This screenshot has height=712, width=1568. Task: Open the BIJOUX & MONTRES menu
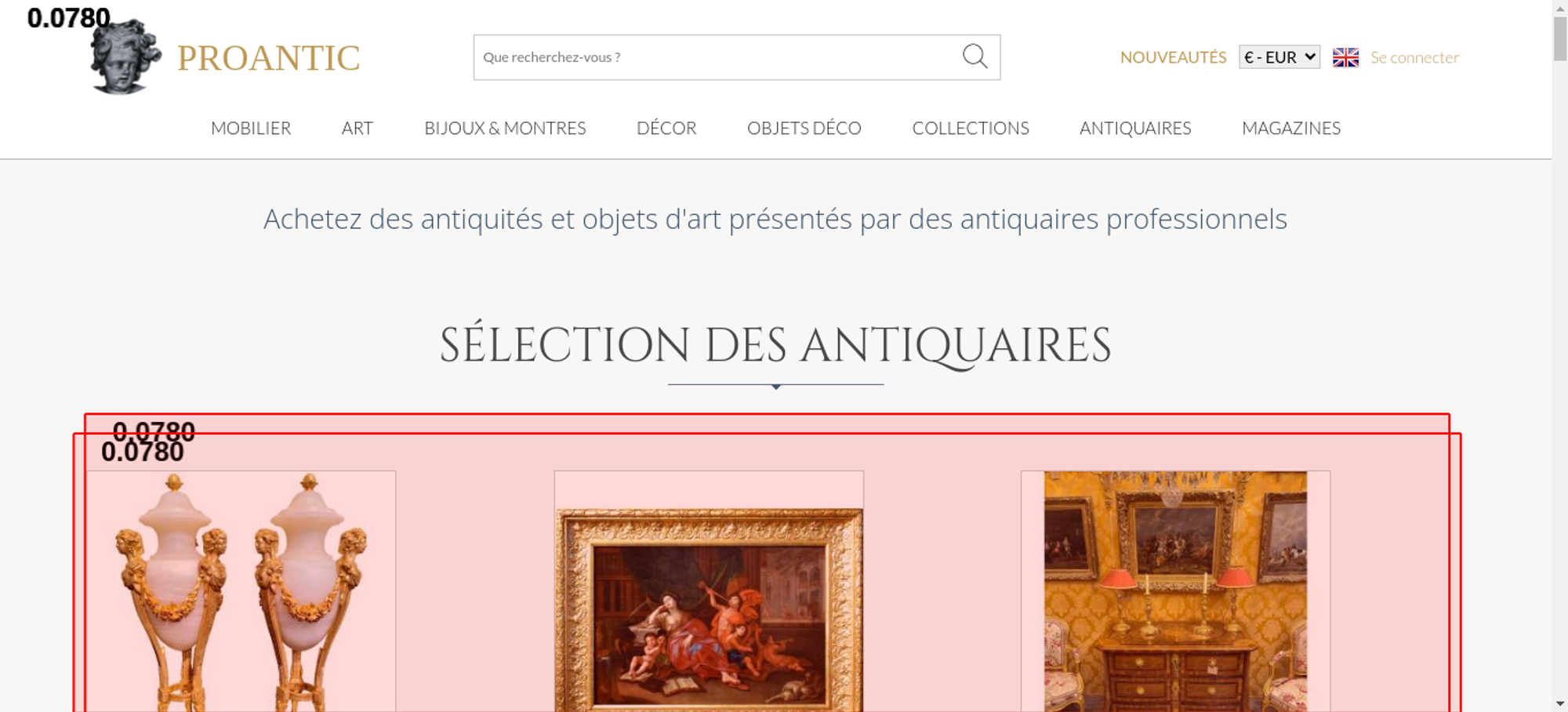pyautogui.click(x=505, y=128)
